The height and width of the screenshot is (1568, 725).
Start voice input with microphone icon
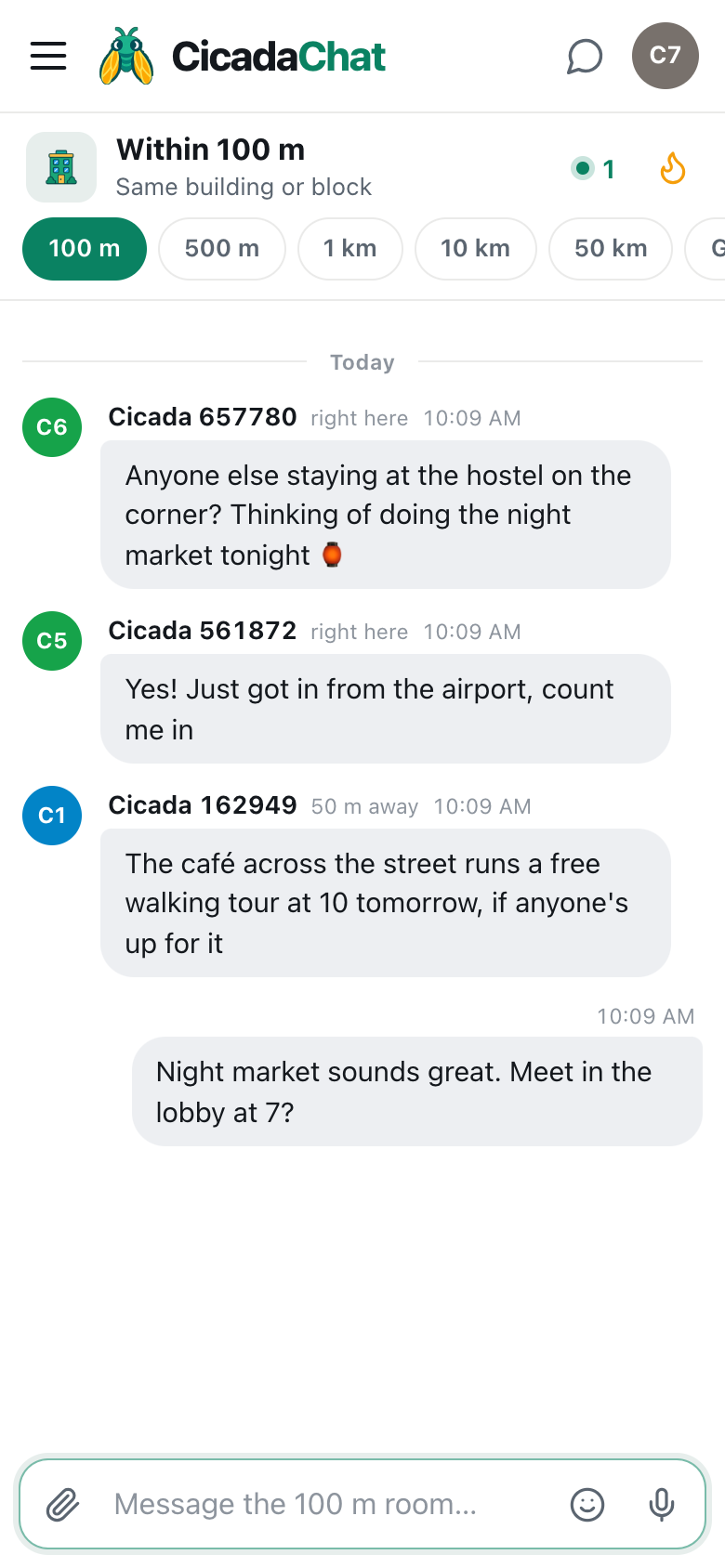(662, 1504)
